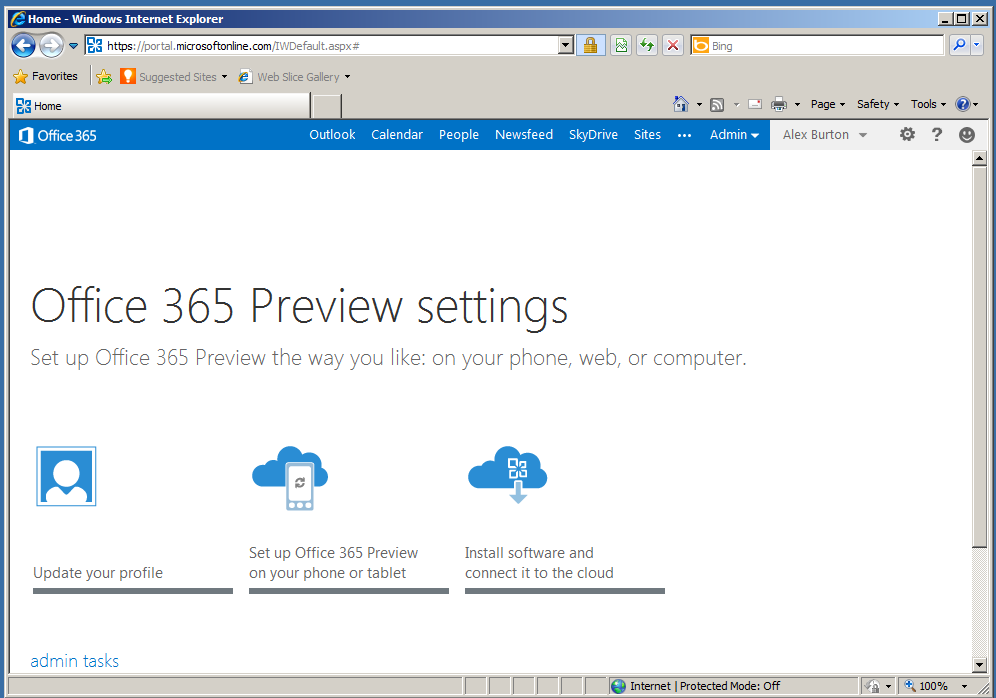
Task: Click the smiley feedback icon
Action: pyautogui.click(x=967, y=135)
